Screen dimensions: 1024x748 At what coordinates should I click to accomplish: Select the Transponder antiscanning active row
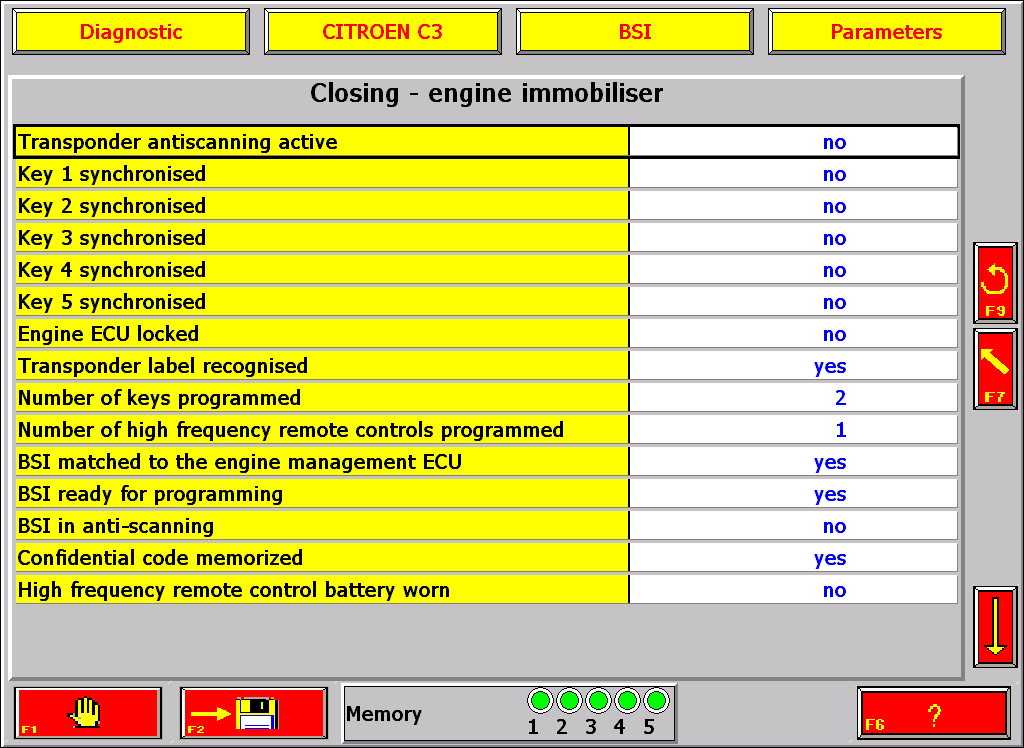[487, 142]
